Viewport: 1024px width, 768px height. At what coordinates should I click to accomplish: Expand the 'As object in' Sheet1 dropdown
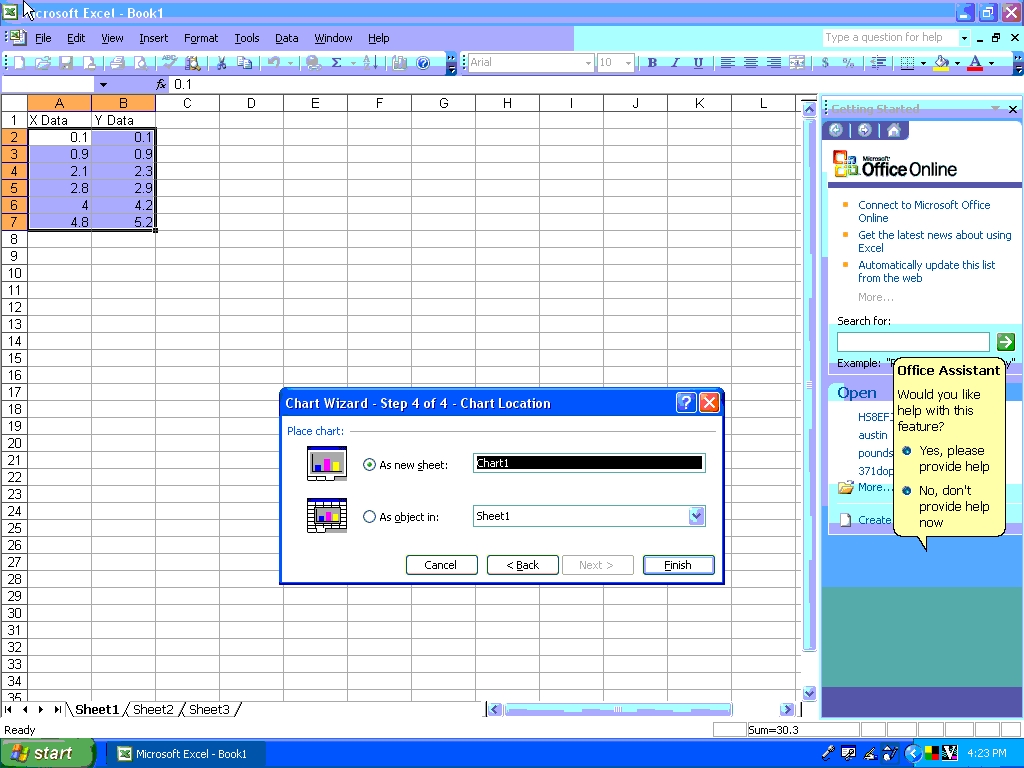tap(697, 516)
